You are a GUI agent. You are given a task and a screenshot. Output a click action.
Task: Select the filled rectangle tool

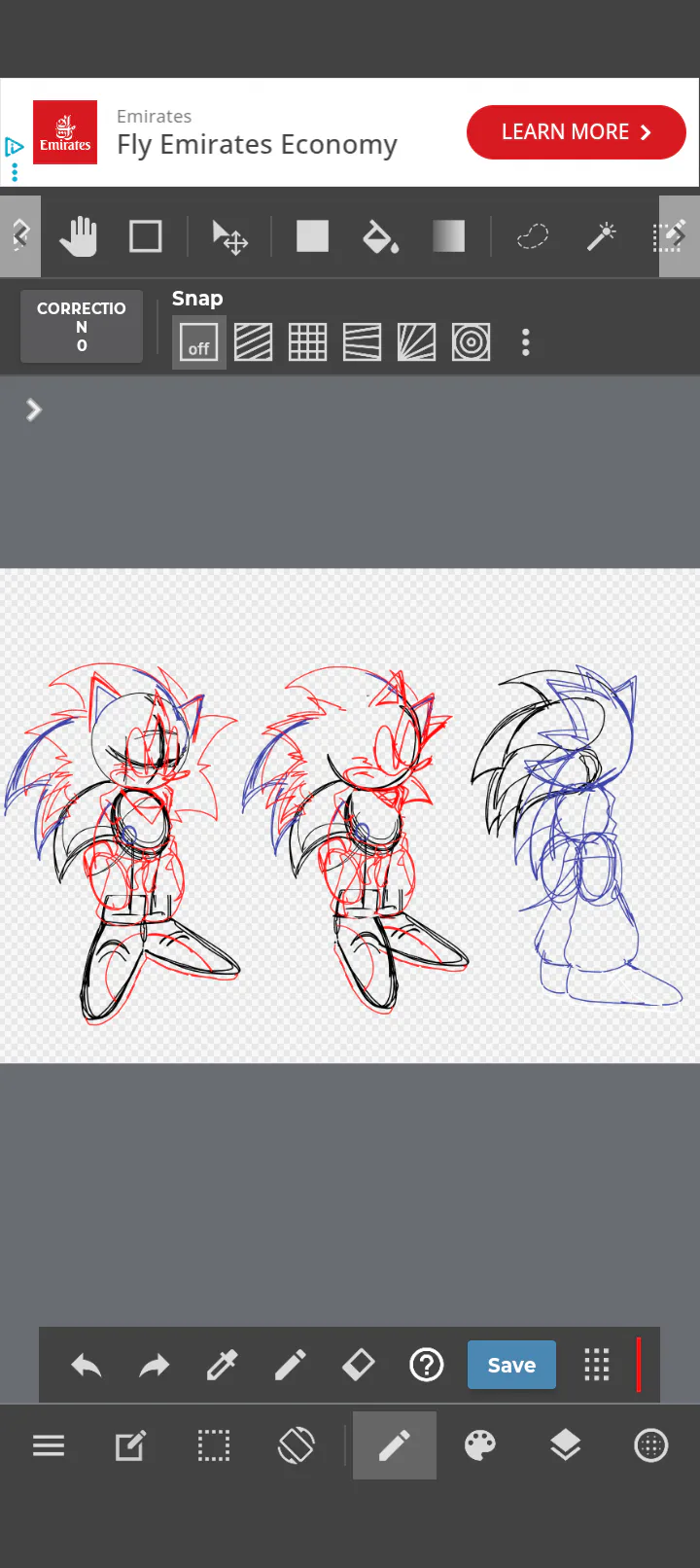point(312,236)
